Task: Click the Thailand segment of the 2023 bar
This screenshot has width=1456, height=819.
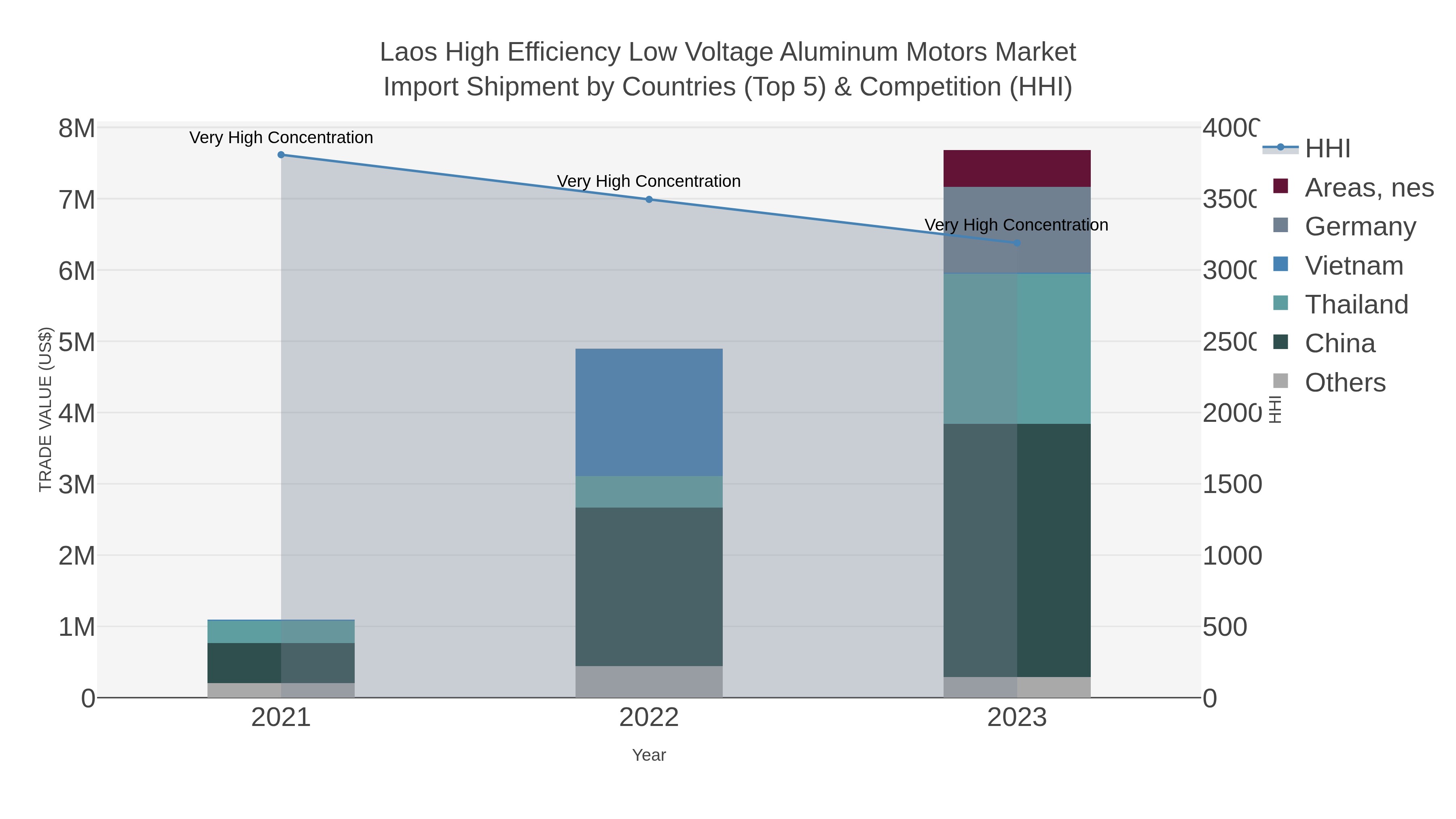Action: pos(1017,349)
